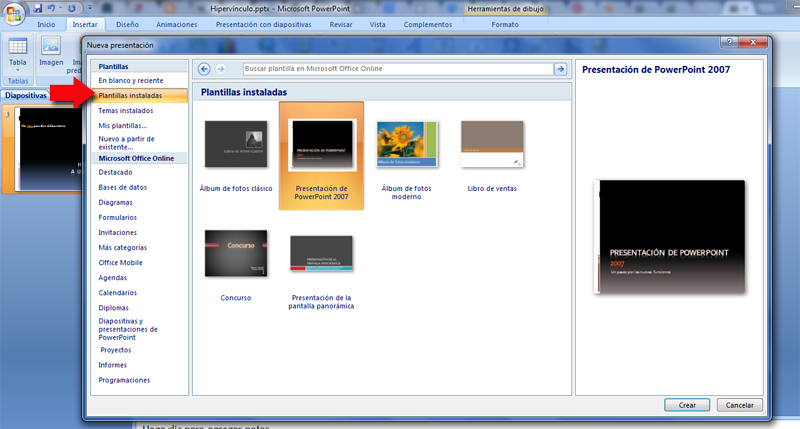Open the dialog help question mark
Viewport: 800px width, 429px height.
[x=730, y=42]
